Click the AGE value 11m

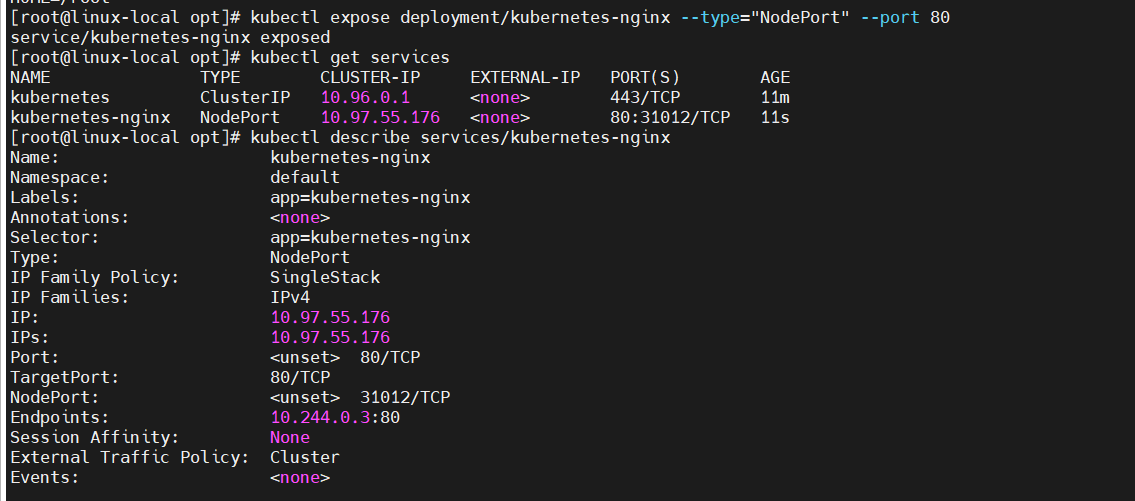775,98
